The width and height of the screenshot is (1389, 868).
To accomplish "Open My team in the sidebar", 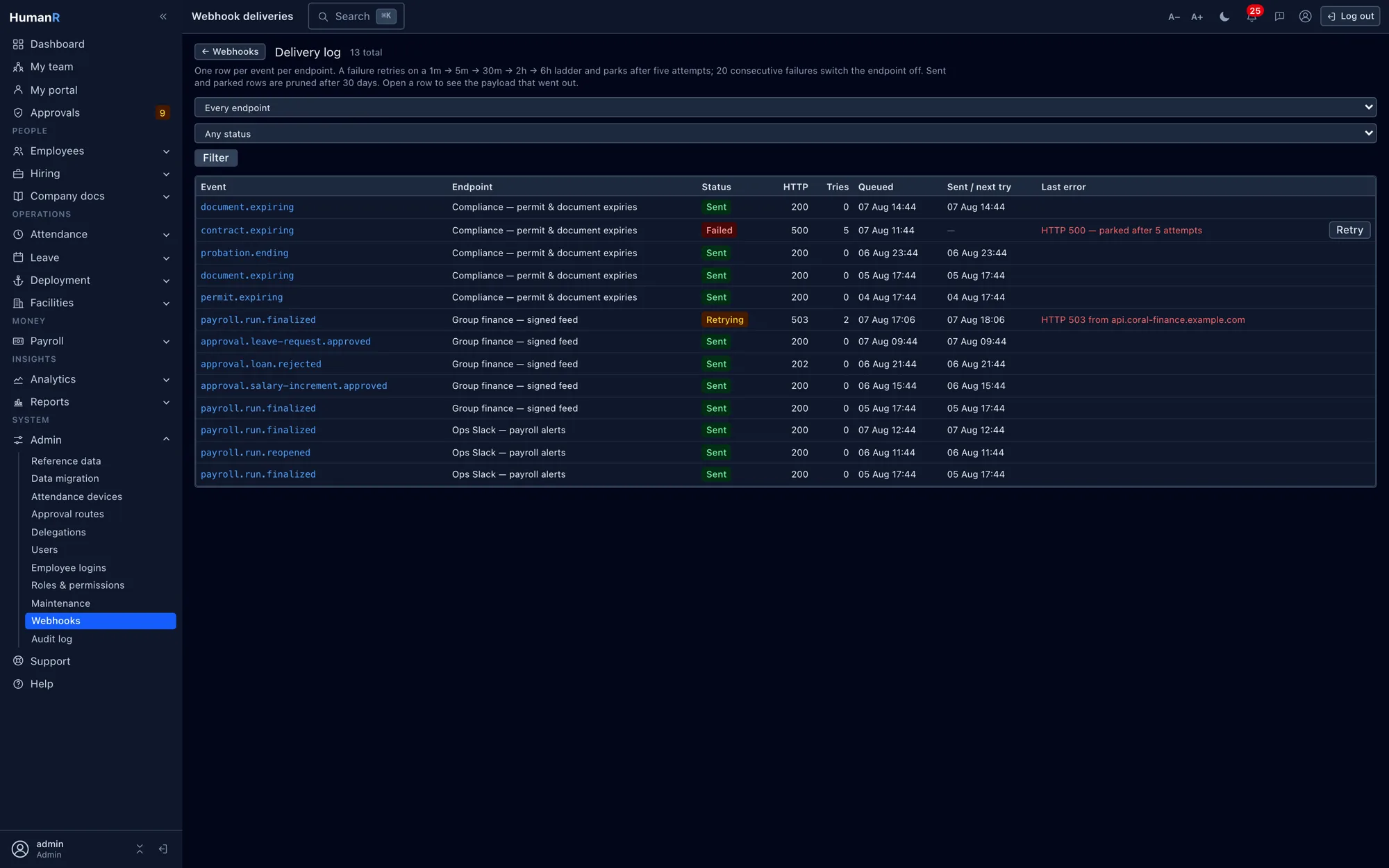I will tap(91, 67).
